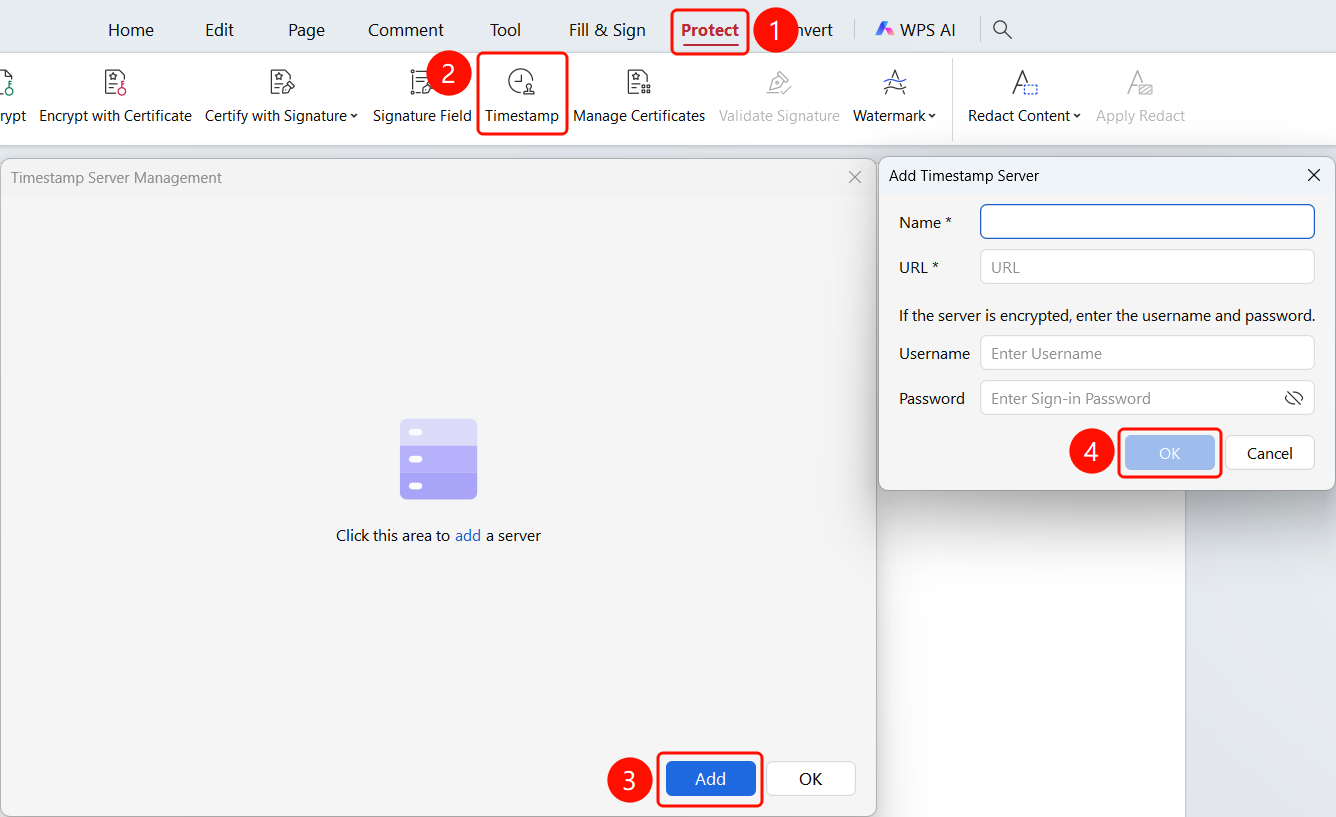Focus the URL input field
Screen dimensions: 1336x817
pyautogui.click(x=1147, y=267)
